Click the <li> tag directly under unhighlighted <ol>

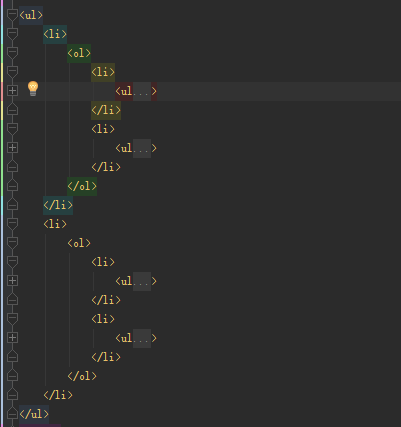(103, 262)
